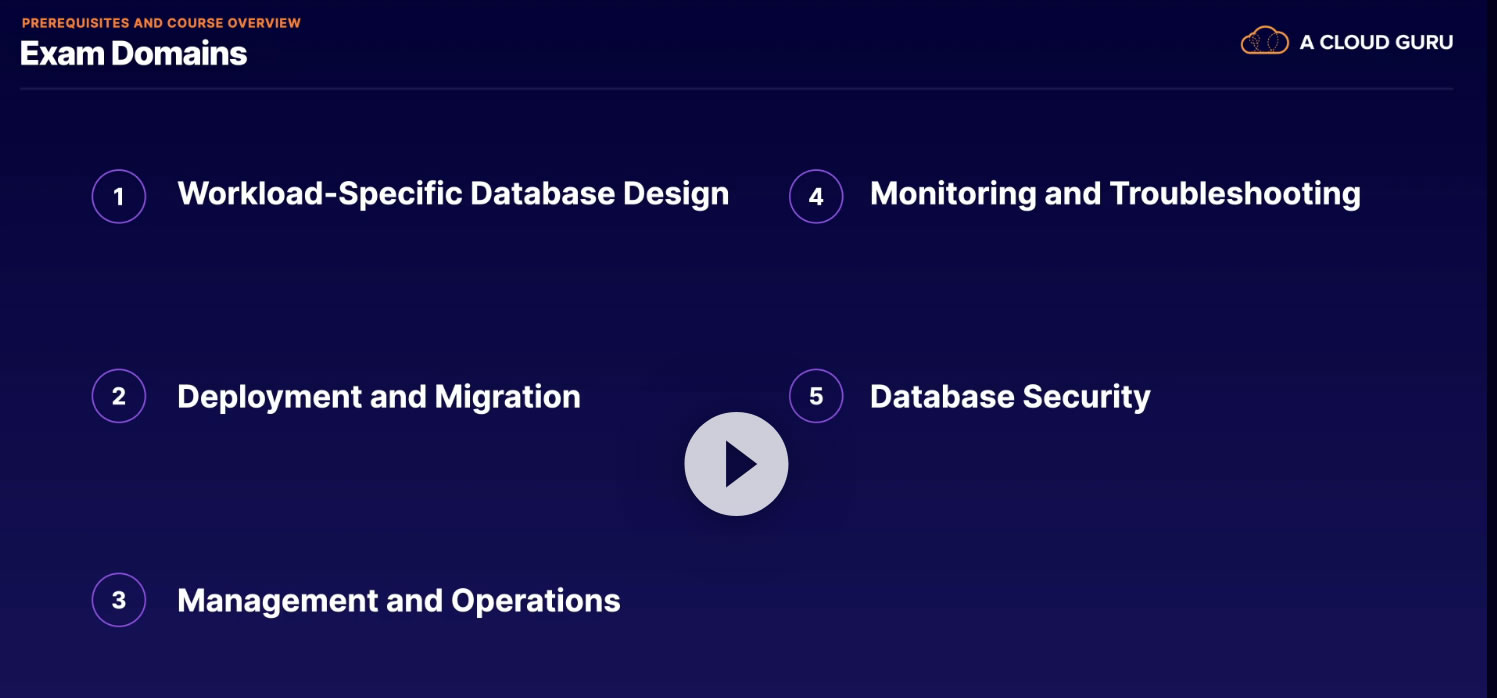Click the Prerequisites and Course Overview label
This screenshot has width=1497, height=698.
tap(161, 22)
